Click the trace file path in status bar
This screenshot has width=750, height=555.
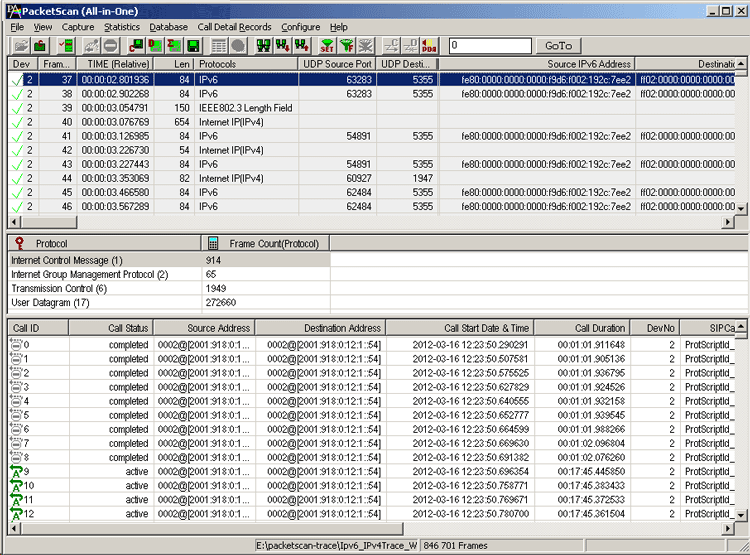(x=337, y=545)
